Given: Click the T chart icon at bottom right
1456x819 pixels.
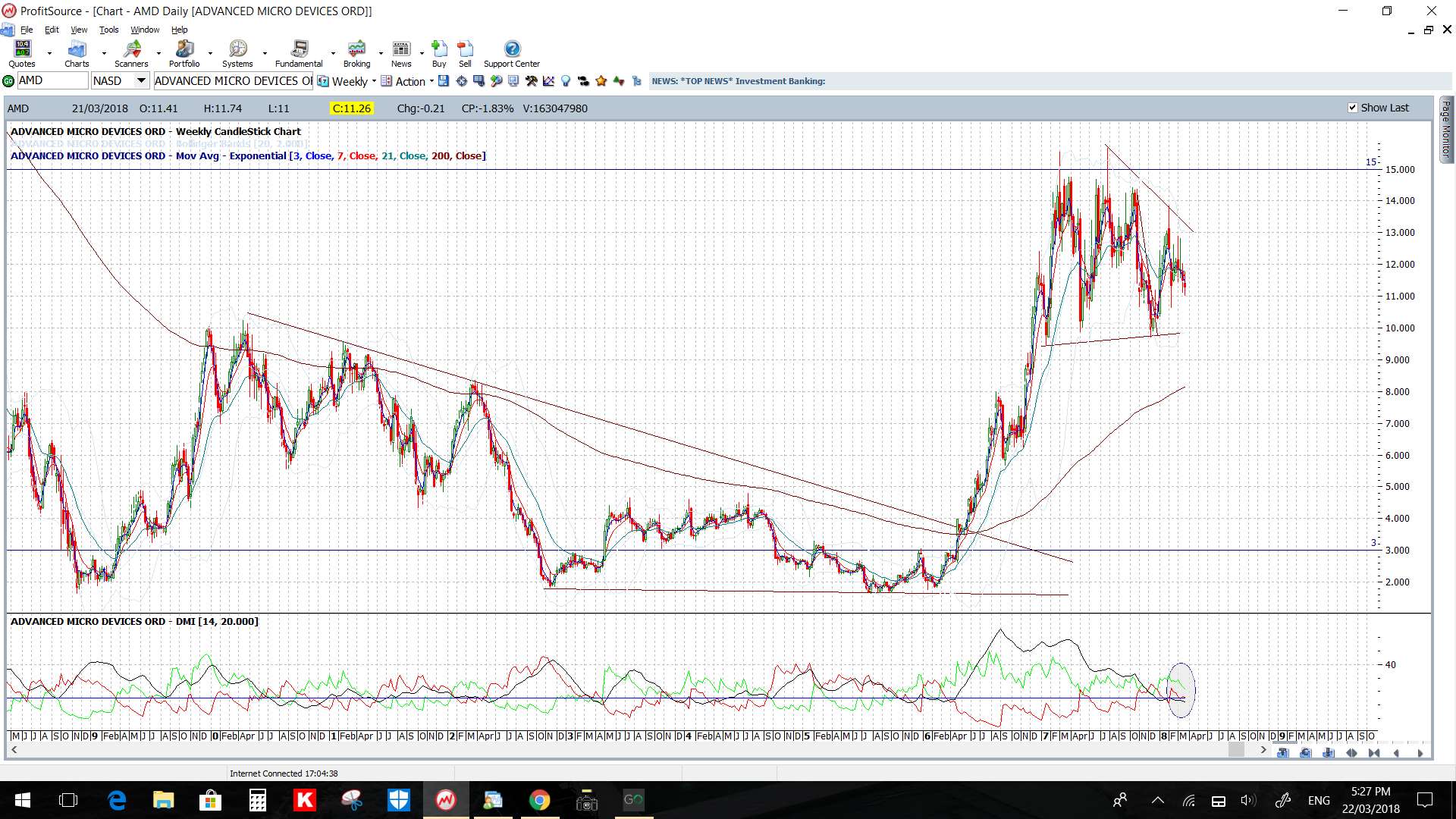Looking at the screenshot, I should pyautogui.click(x=1282, y=753).
